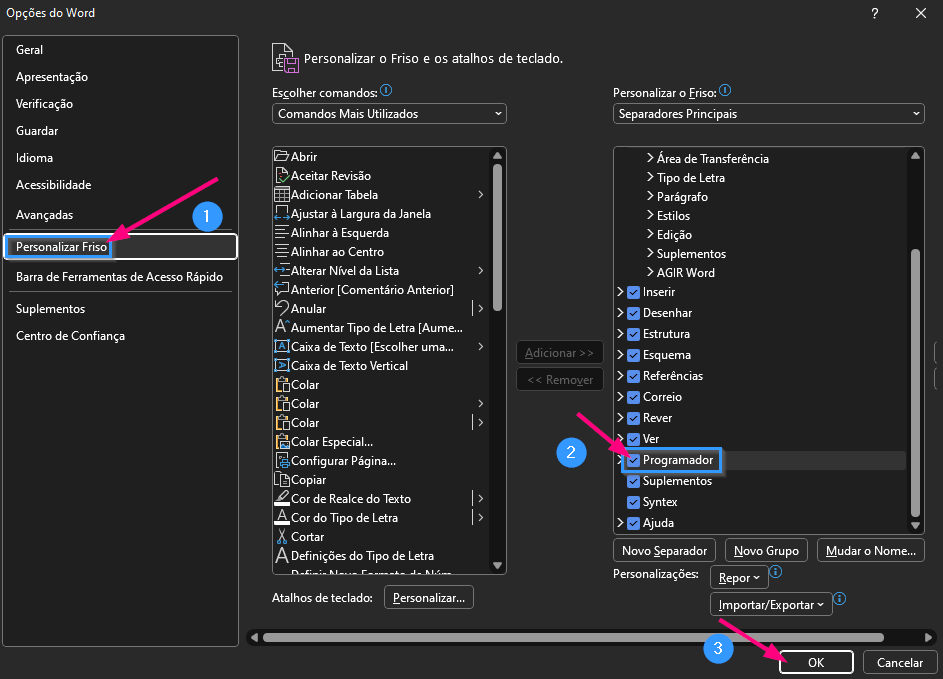The image size is (943, 679).
Task: Disable the Referências tab checkbox
Action: pos(633,376)
